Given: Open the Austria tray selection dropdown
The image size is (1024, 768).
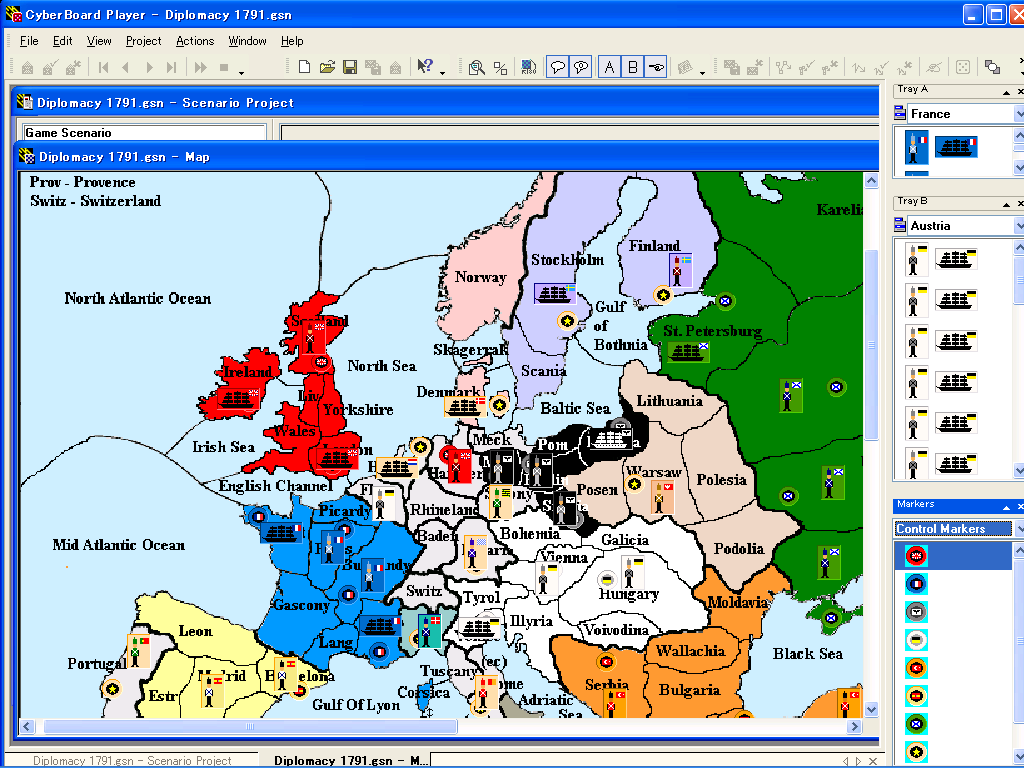Looking at the screenshot, I should [1019, 226].
